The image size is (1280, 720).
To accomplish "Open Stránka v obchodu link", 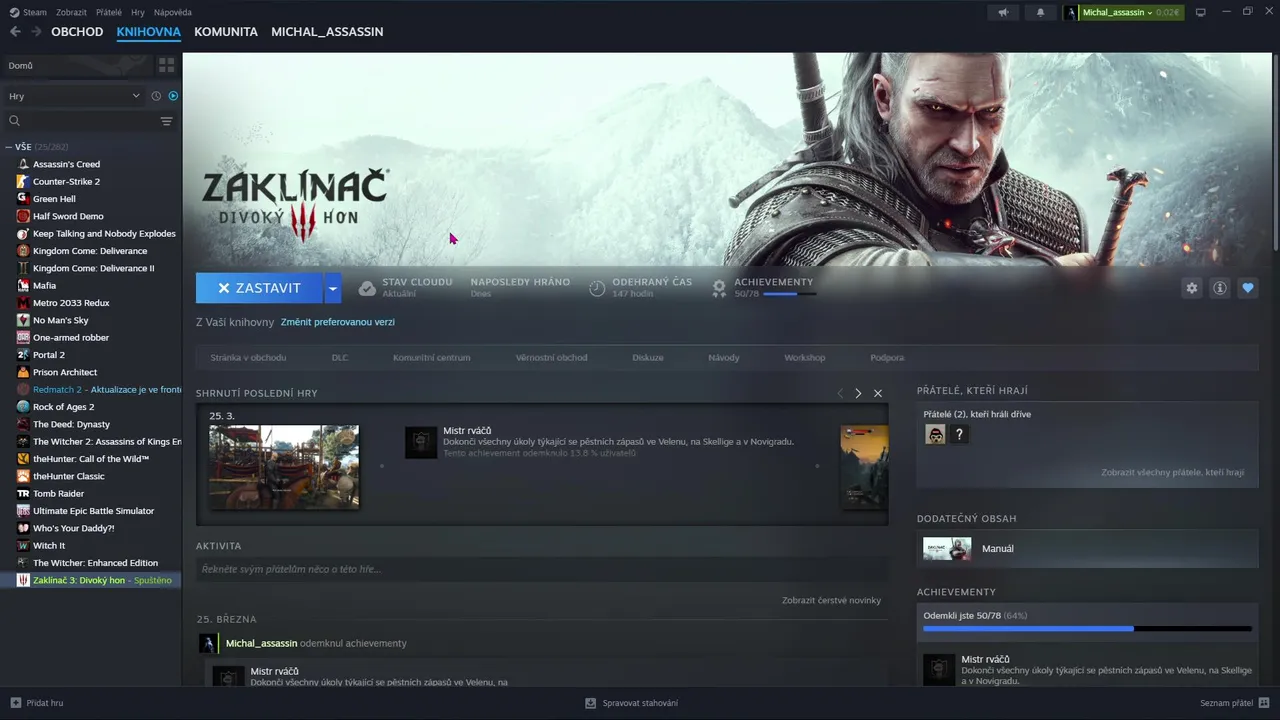I will [248, 357].
